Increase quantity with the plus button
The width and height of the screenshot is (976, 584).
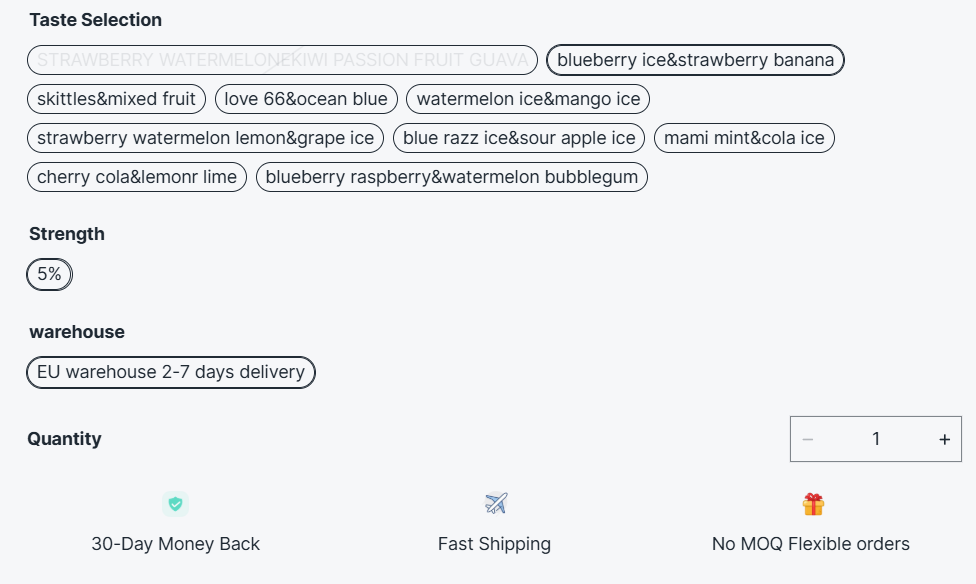coord(944,439)
